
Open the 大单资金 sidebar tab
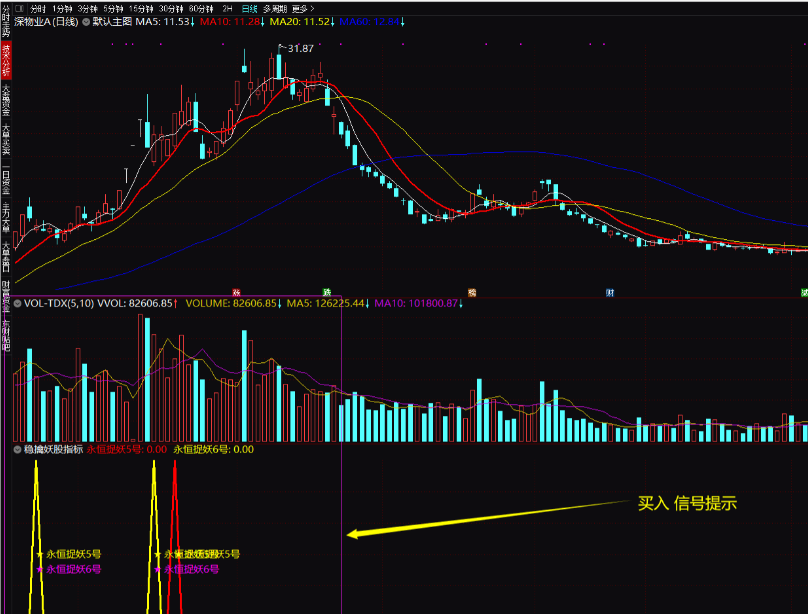[x=6, y=100]
